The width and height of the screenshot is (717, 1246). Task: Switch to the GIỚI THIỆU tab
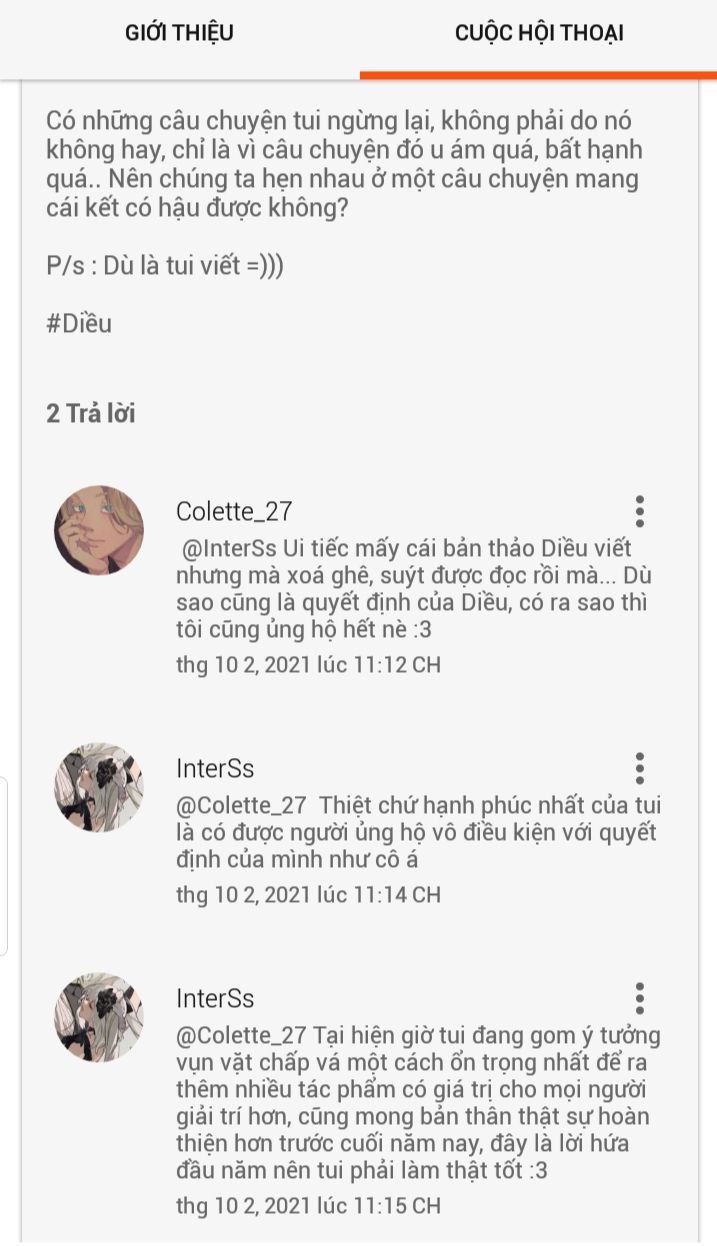tap(179, 33)
